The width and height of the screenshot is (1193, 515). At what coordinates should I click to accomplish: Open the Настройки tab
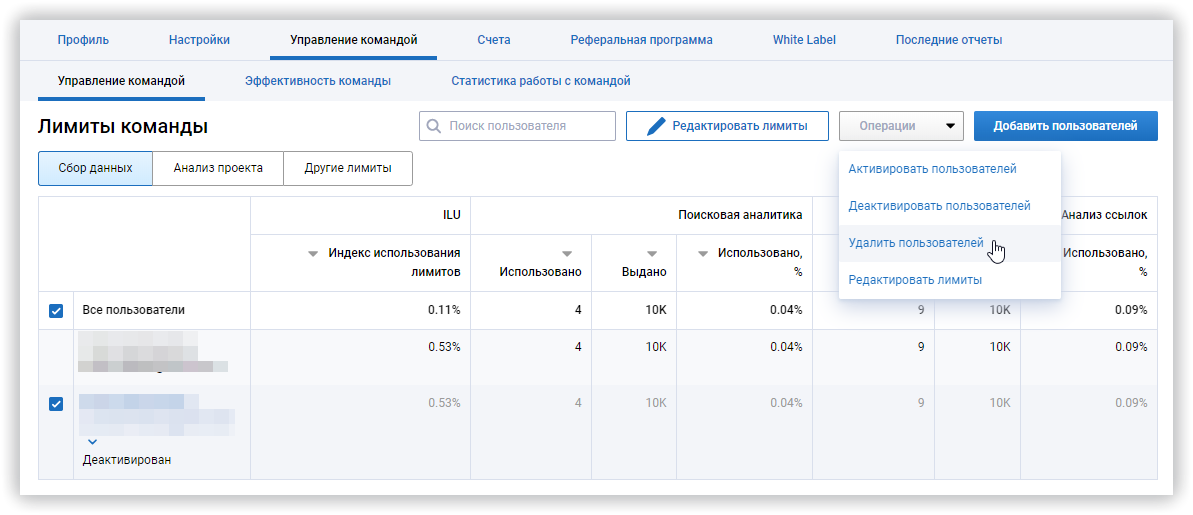199,40
